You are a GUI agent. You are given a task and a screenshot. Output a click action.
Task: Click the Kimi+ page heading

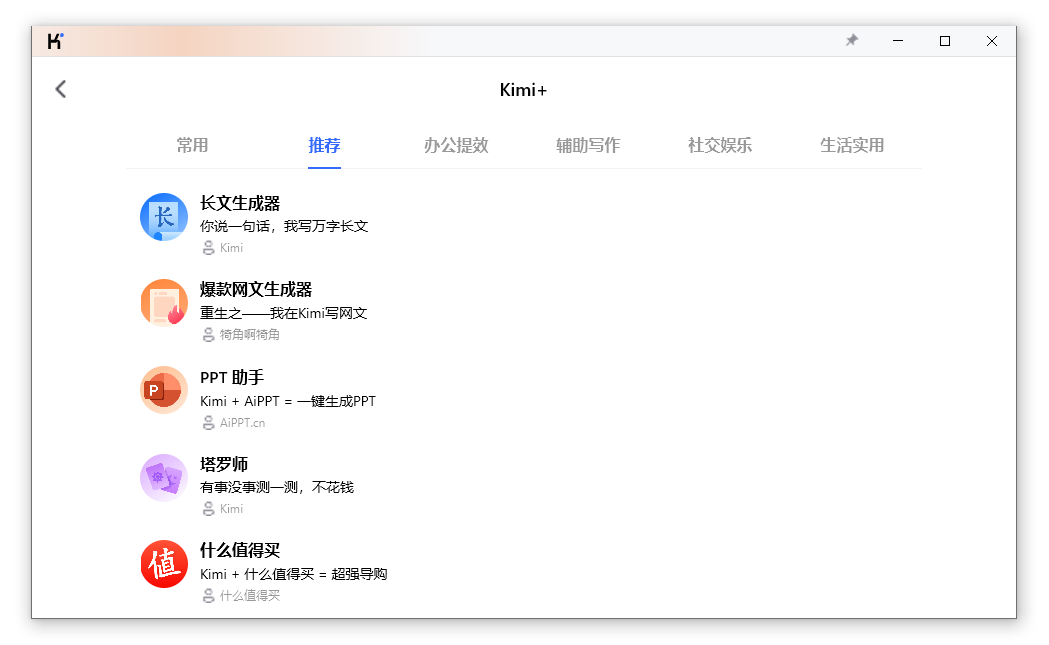(x=523, y=90)
